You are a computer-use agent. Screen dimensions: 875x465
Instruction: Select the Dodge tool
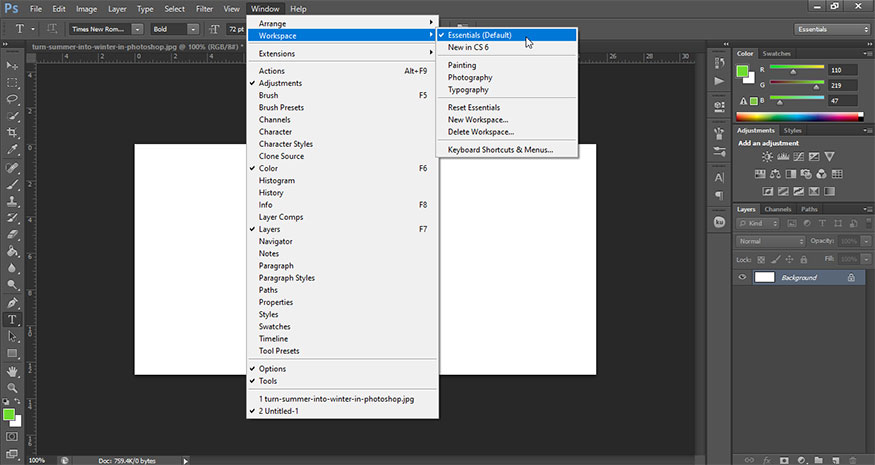(12, 285)
